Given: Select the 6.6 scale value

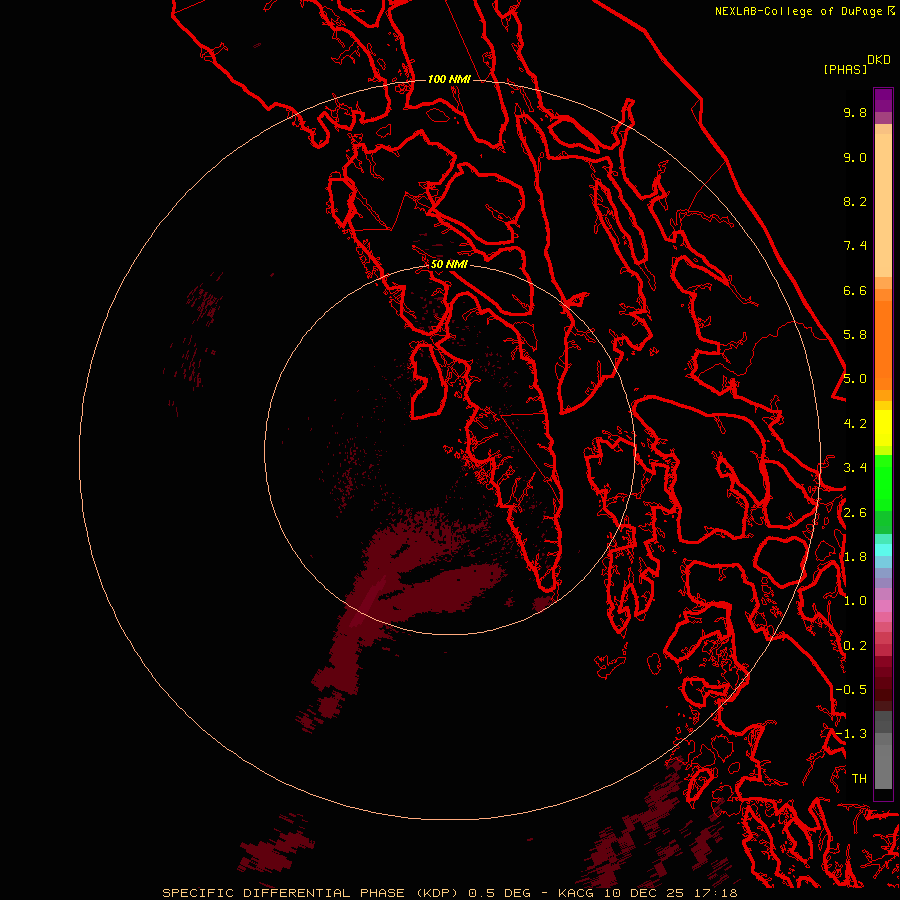Looking at the screenshot, I should (855, 290).
